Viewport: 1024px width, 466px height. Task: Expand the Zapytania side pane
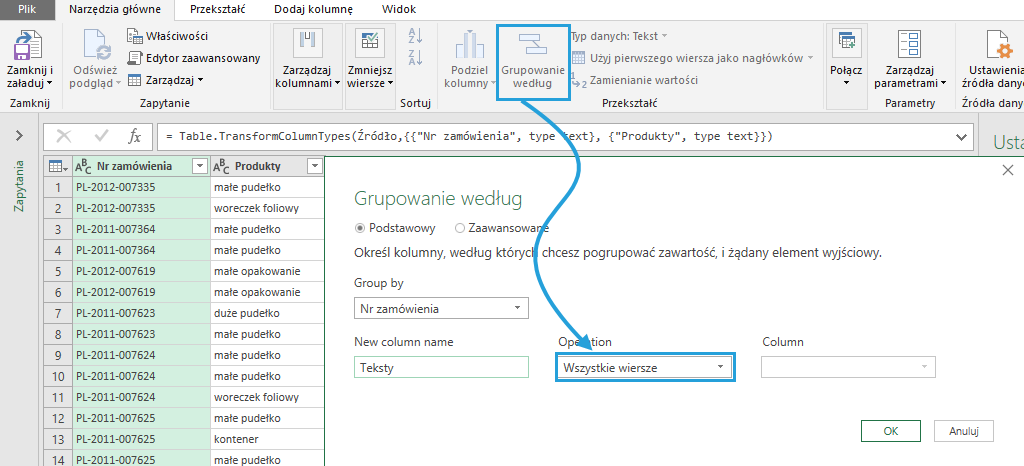tap(19, 136)
